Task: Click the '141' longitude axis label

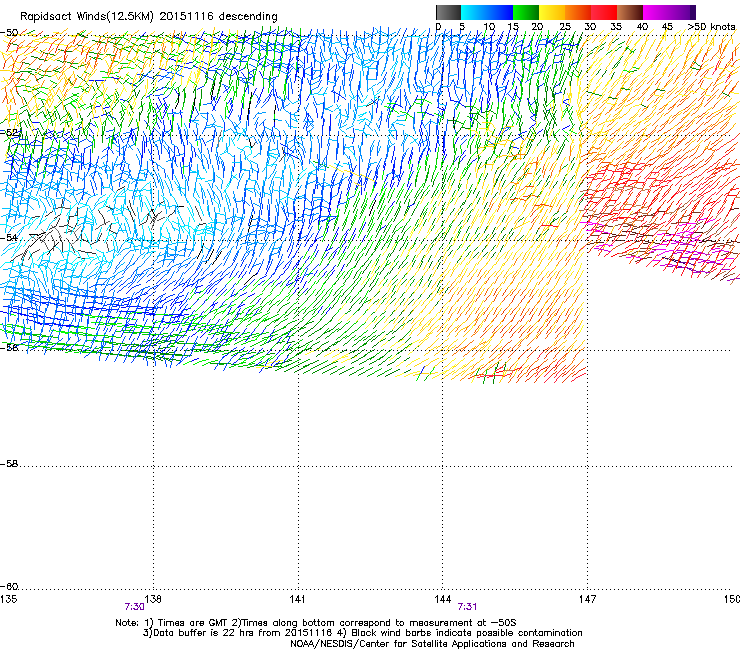Action: click(297, 599)
